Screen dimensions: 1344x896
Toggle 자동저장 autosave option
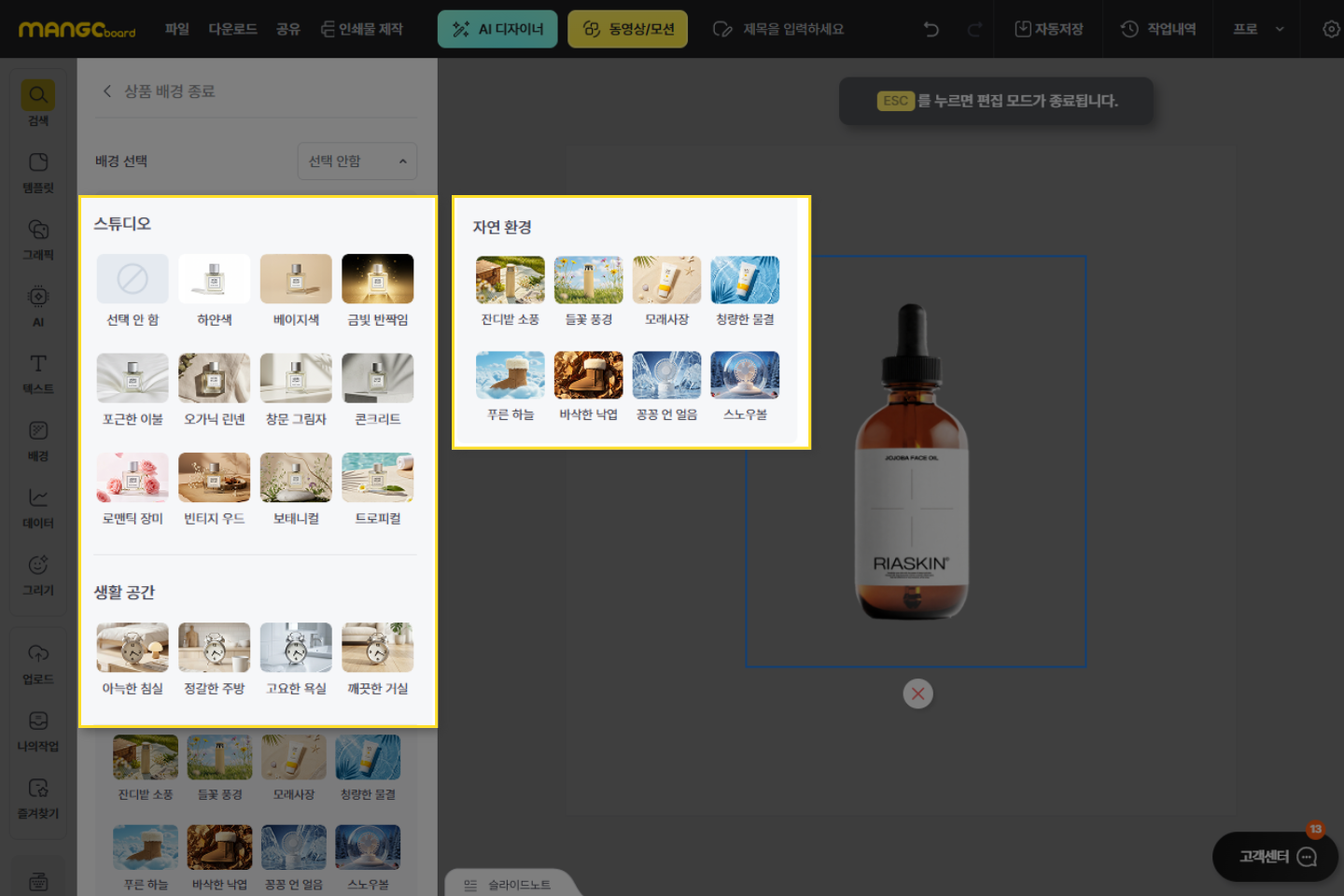pos(1049,29)
